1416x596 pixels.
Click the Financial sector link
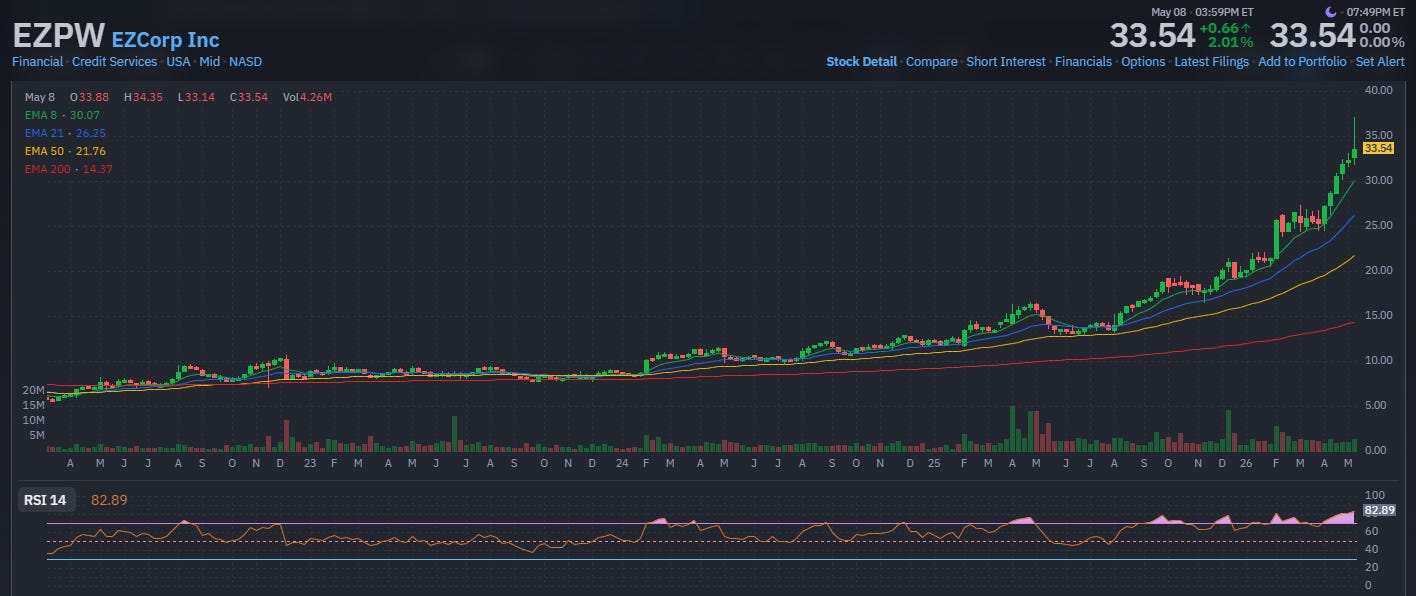point(37,62)
